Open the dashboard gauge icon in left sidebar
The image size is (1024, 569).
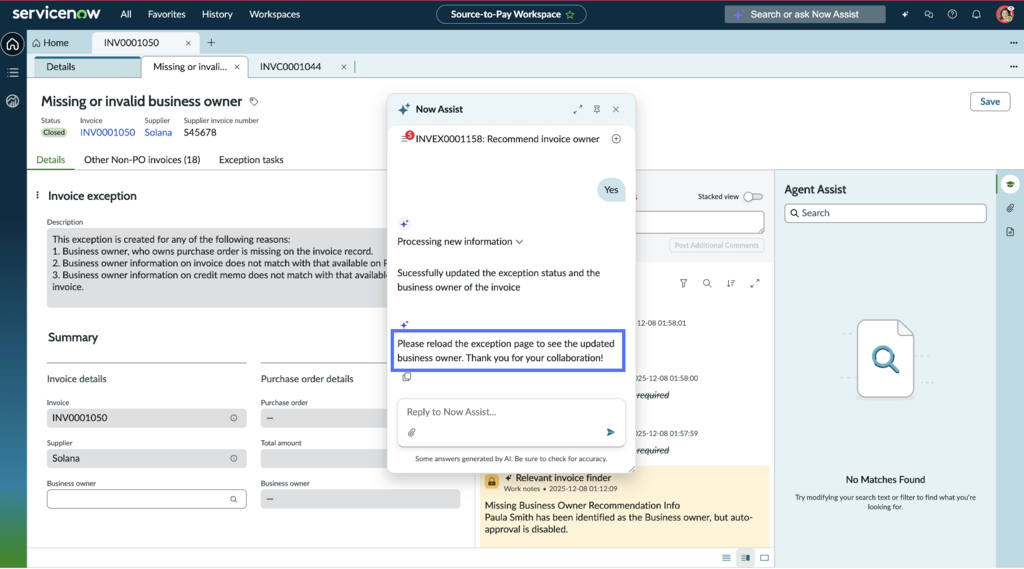[12, 101]
